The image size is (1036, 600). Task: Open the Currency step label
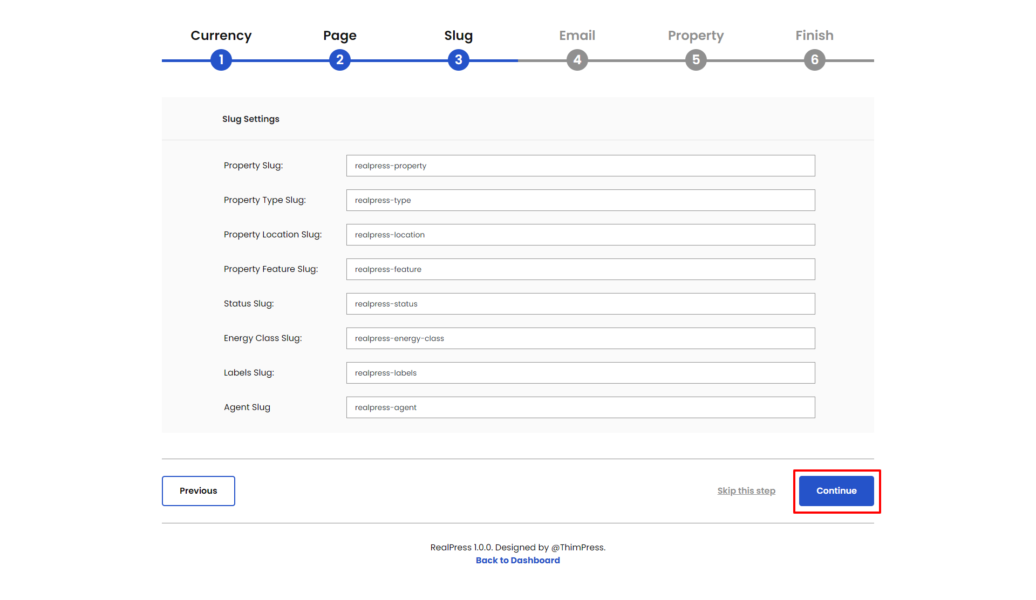pyautogui.click(x=221, y=36)
